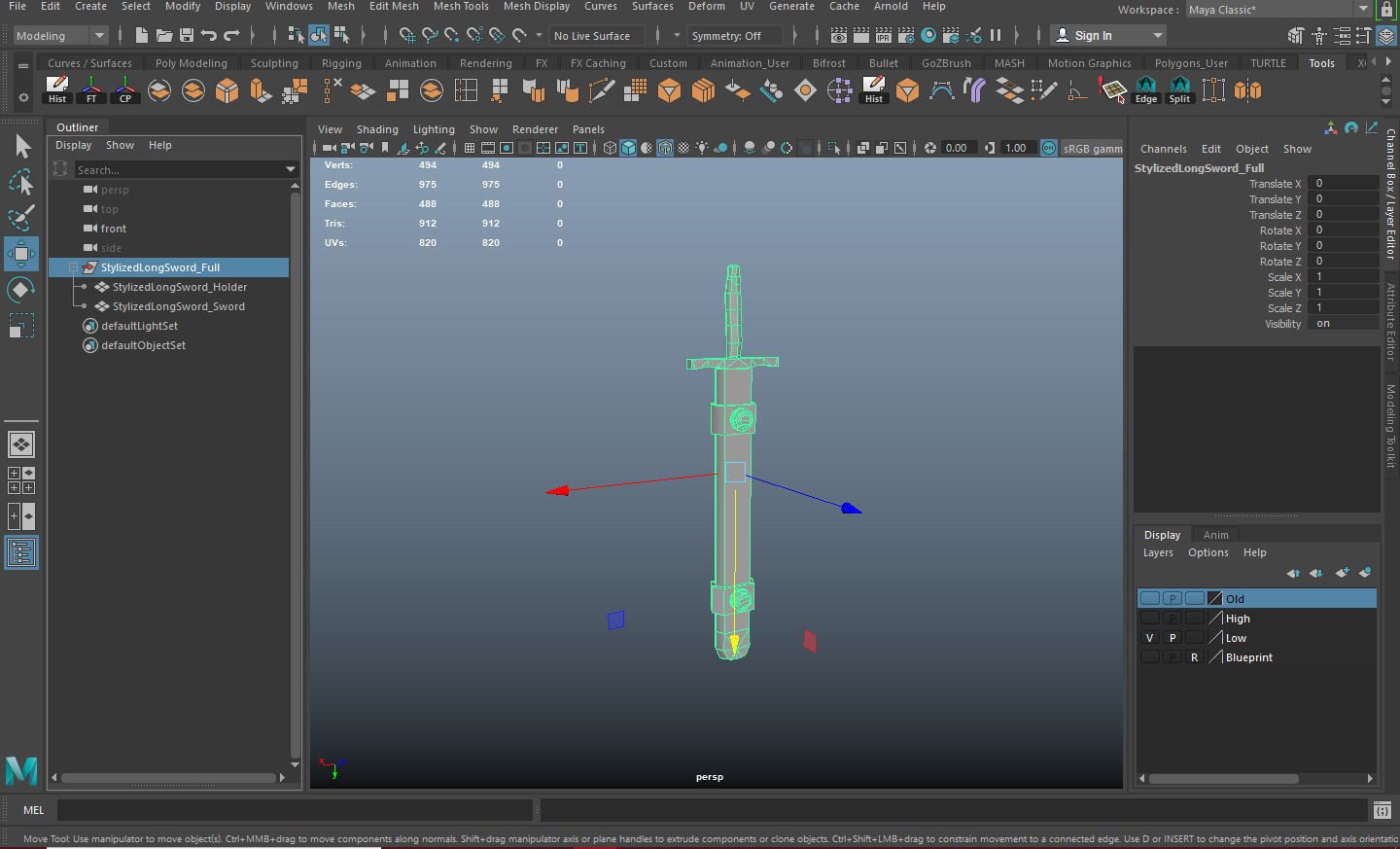Click the IPR render icon
Screen dimensions: 1400x849
[884, 35]
